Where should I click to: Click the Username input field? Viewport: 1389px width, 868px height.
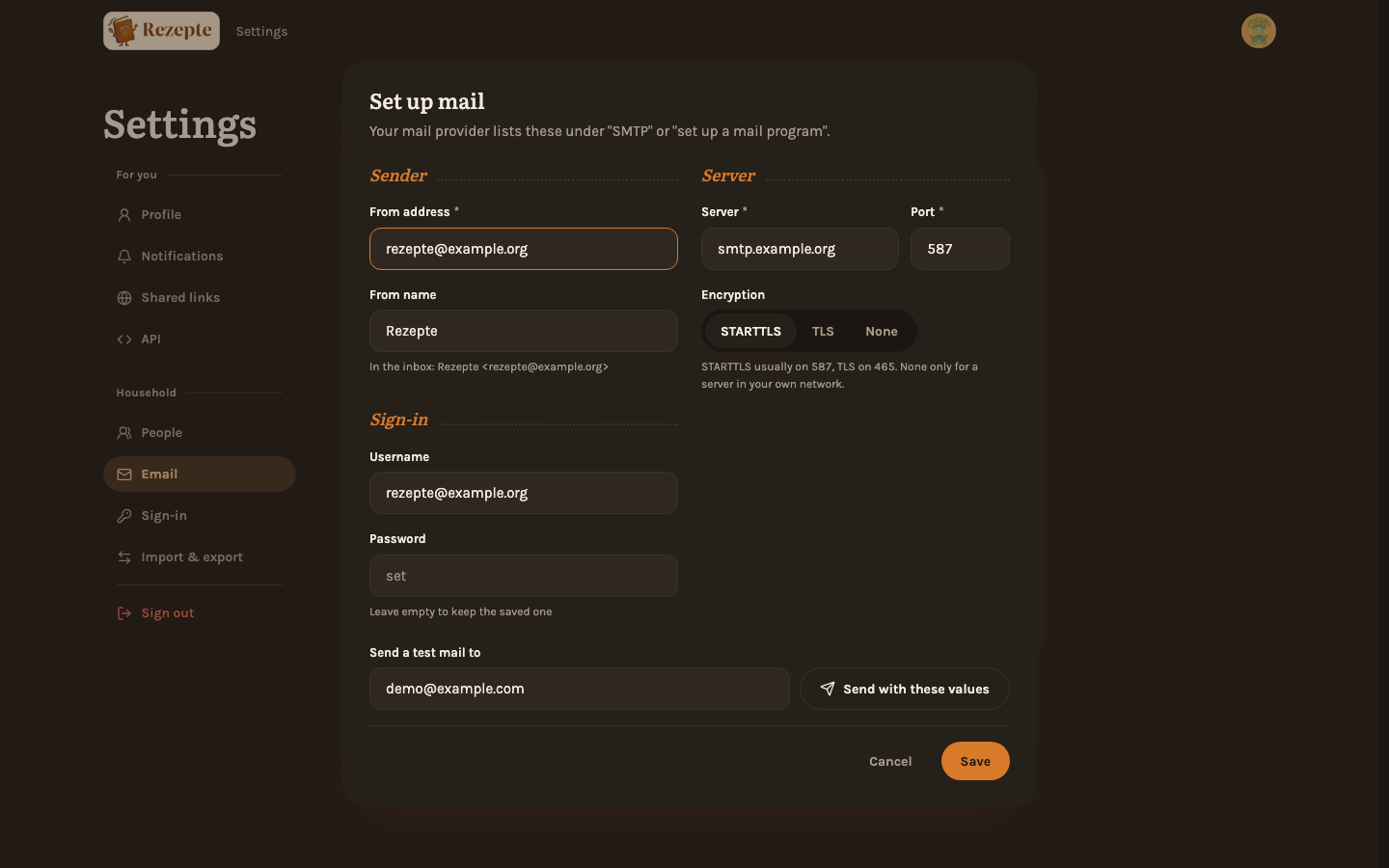pos(524,493)
